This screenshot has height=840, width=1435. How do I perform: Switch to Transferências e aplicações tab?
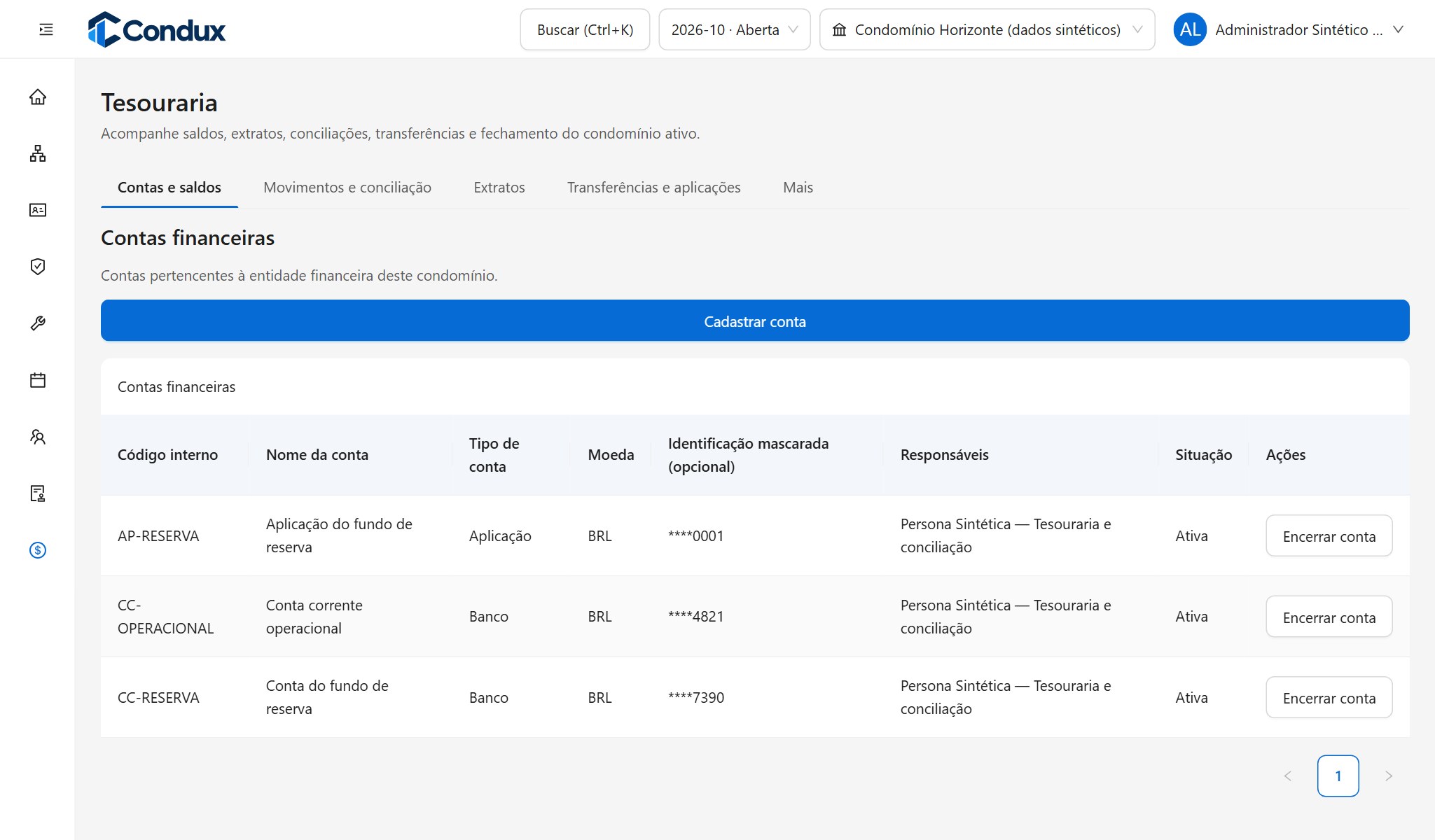(654, 188)
